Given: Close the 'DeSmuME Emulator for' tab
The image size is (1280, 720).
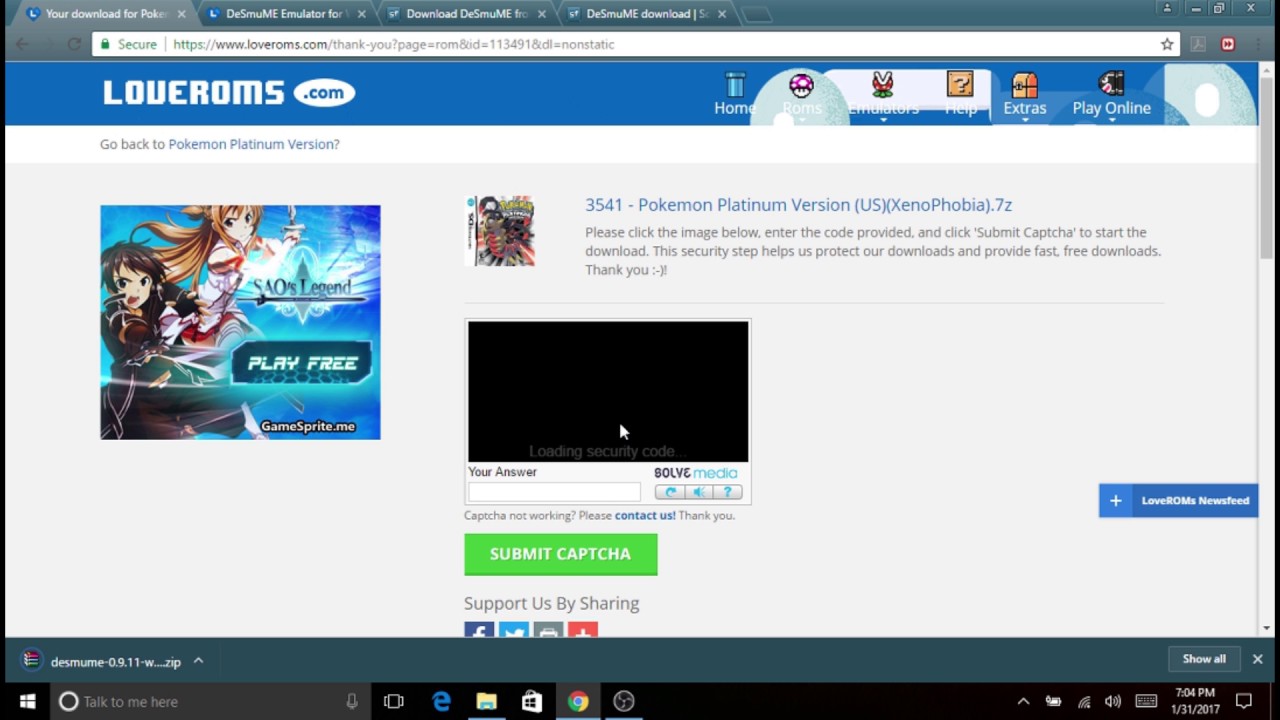Looking at the screenshot, I should 361,14.
